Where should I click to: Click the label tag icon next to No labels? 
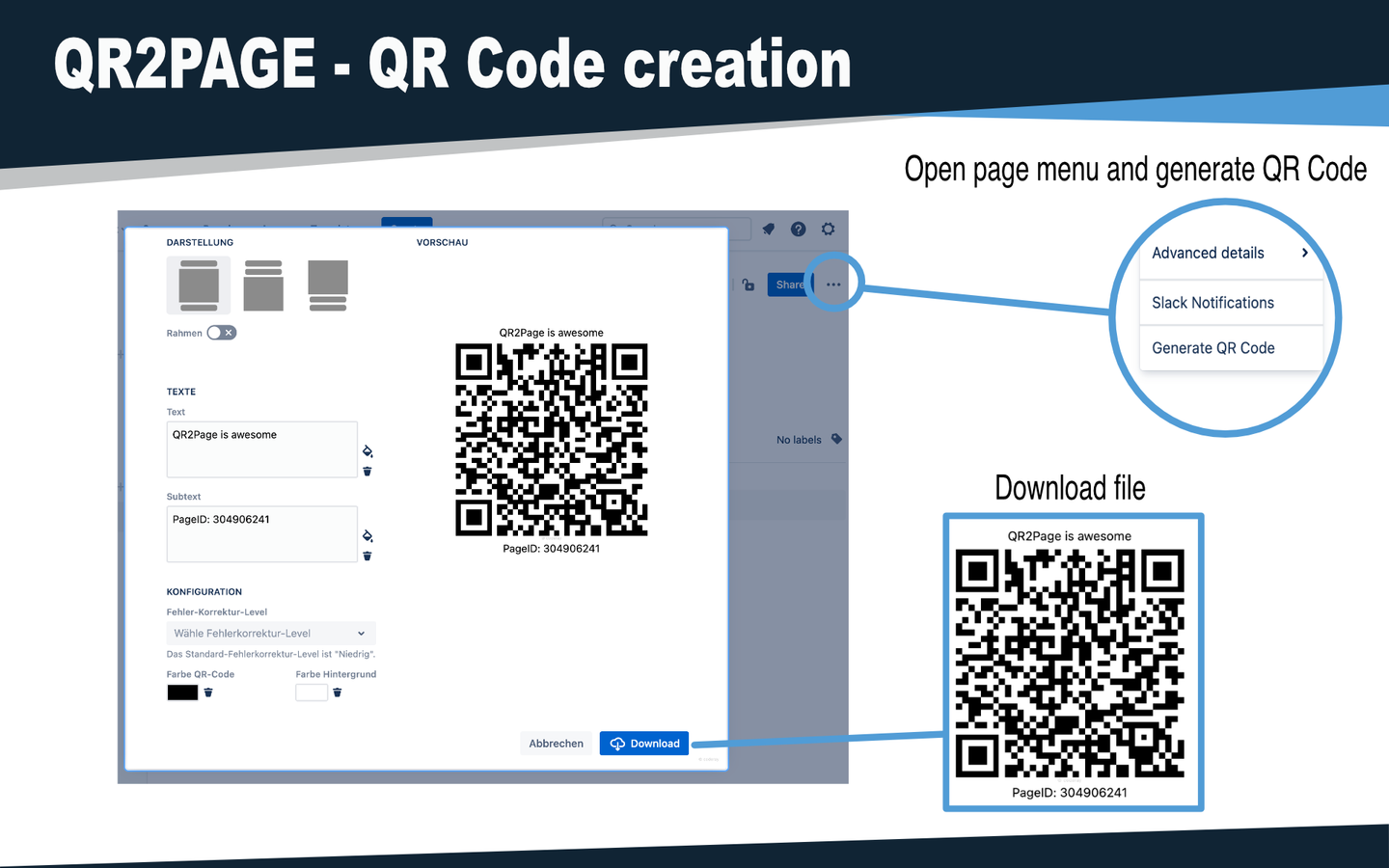(836, 439)
